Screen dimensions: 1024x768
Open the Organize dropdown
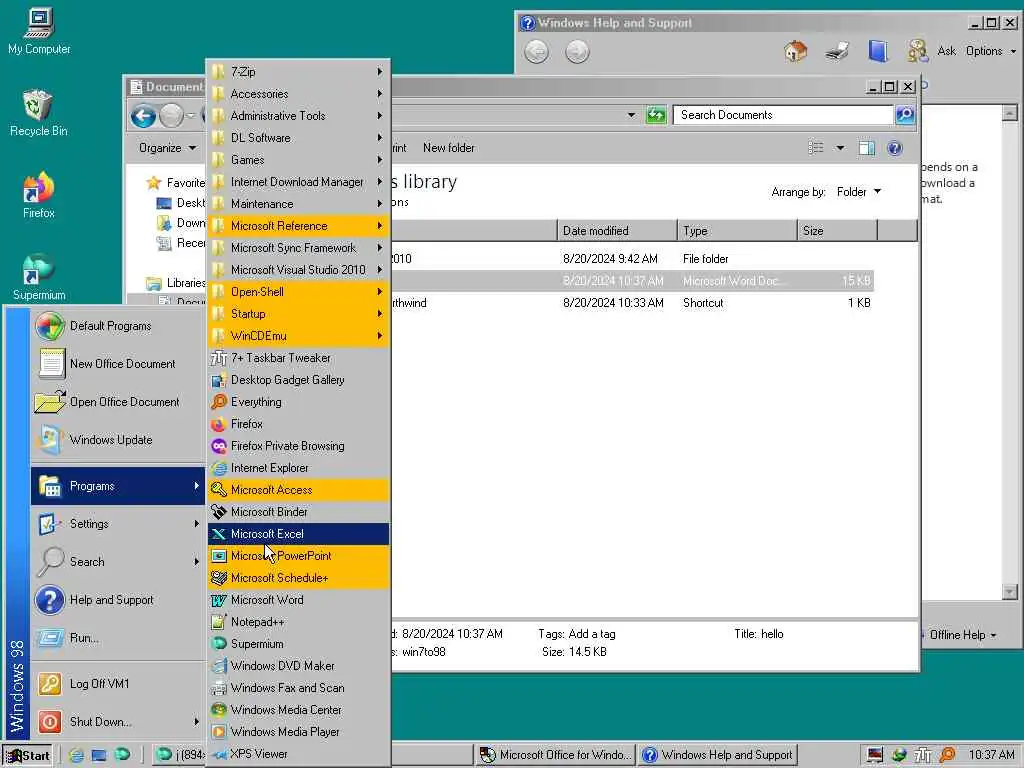point(167,148)
